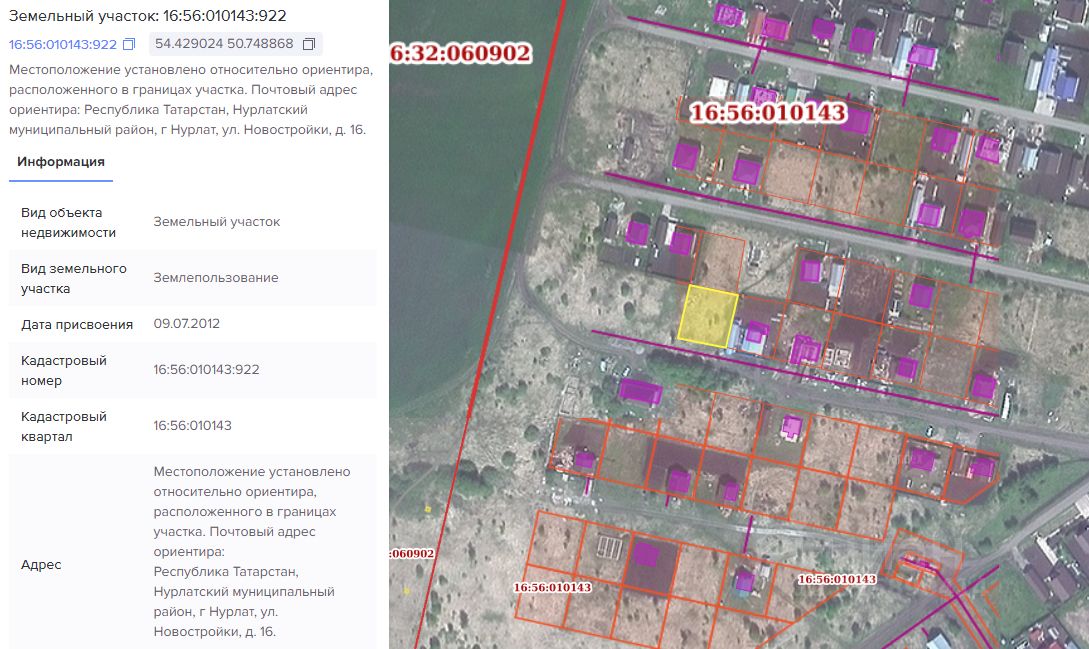Click the bottom-left 16:56:010143 map label
The image size is (1089, 649).
tap(552, 587)
